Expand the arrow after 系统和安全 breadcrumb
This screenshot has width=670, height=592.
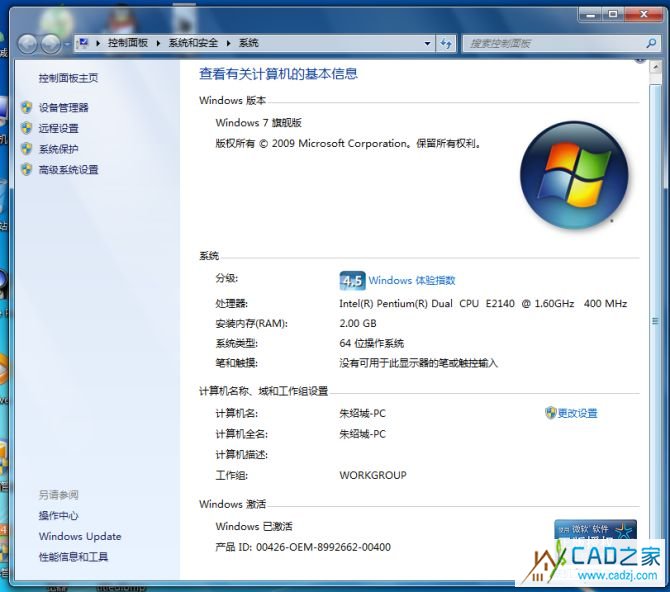(x=229, y=43)
